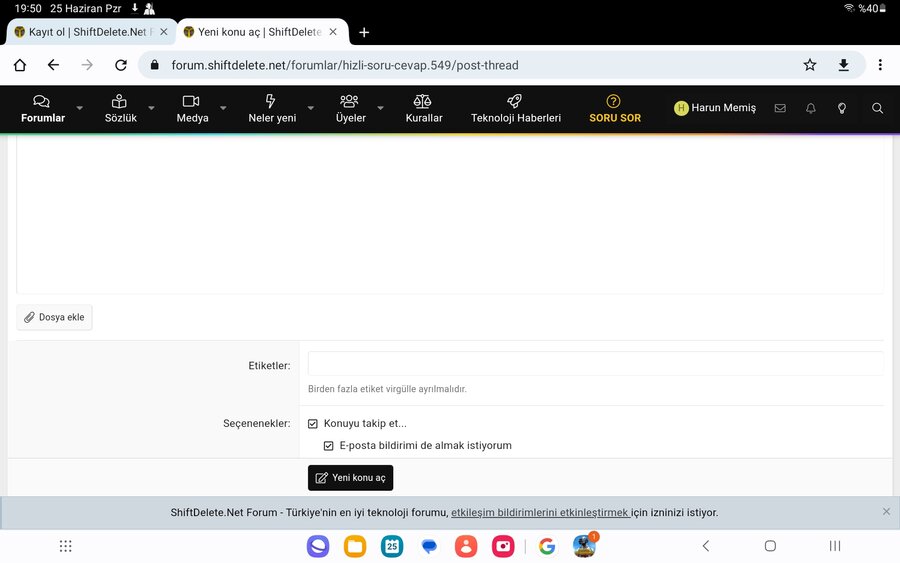The width and height of the screenshot is (900, 563).
Task: Open Neler yeni page
Action: (x=272, y=109)
